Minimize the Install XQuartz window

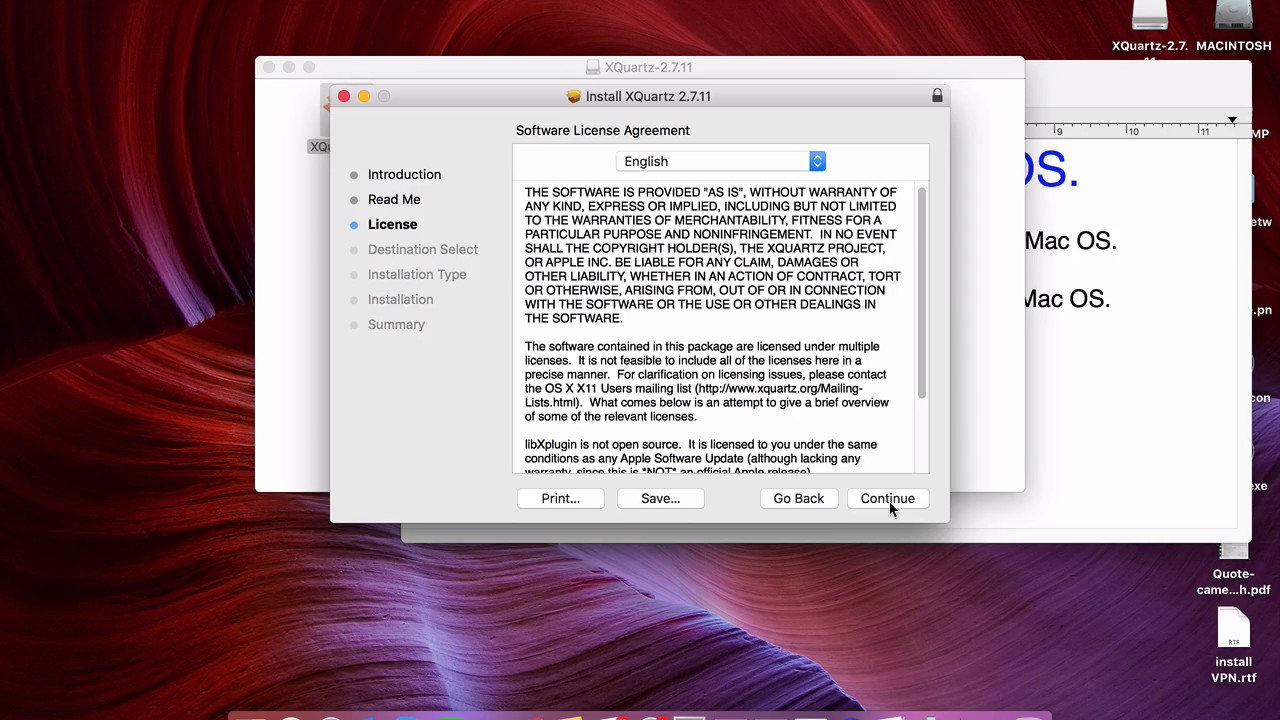[364, 96]
